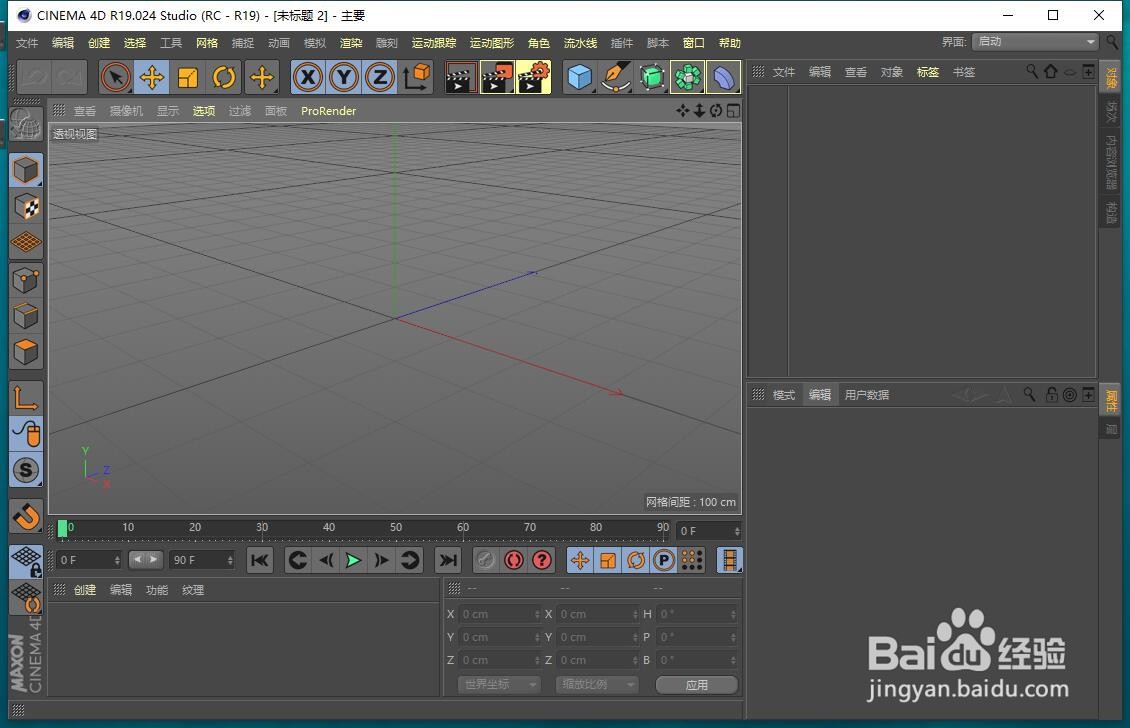
Task: Switch to Texture mode checker cube
Action: click(26, 207)
